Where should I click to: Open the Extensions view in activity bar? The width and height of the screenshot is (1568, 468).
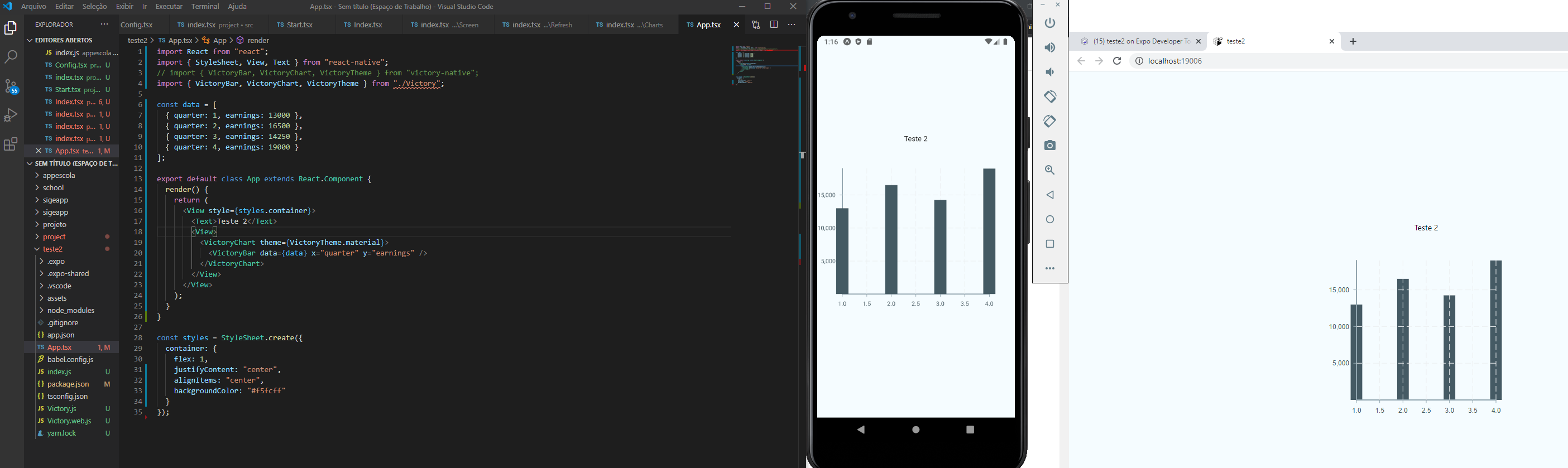pos(11,144)
